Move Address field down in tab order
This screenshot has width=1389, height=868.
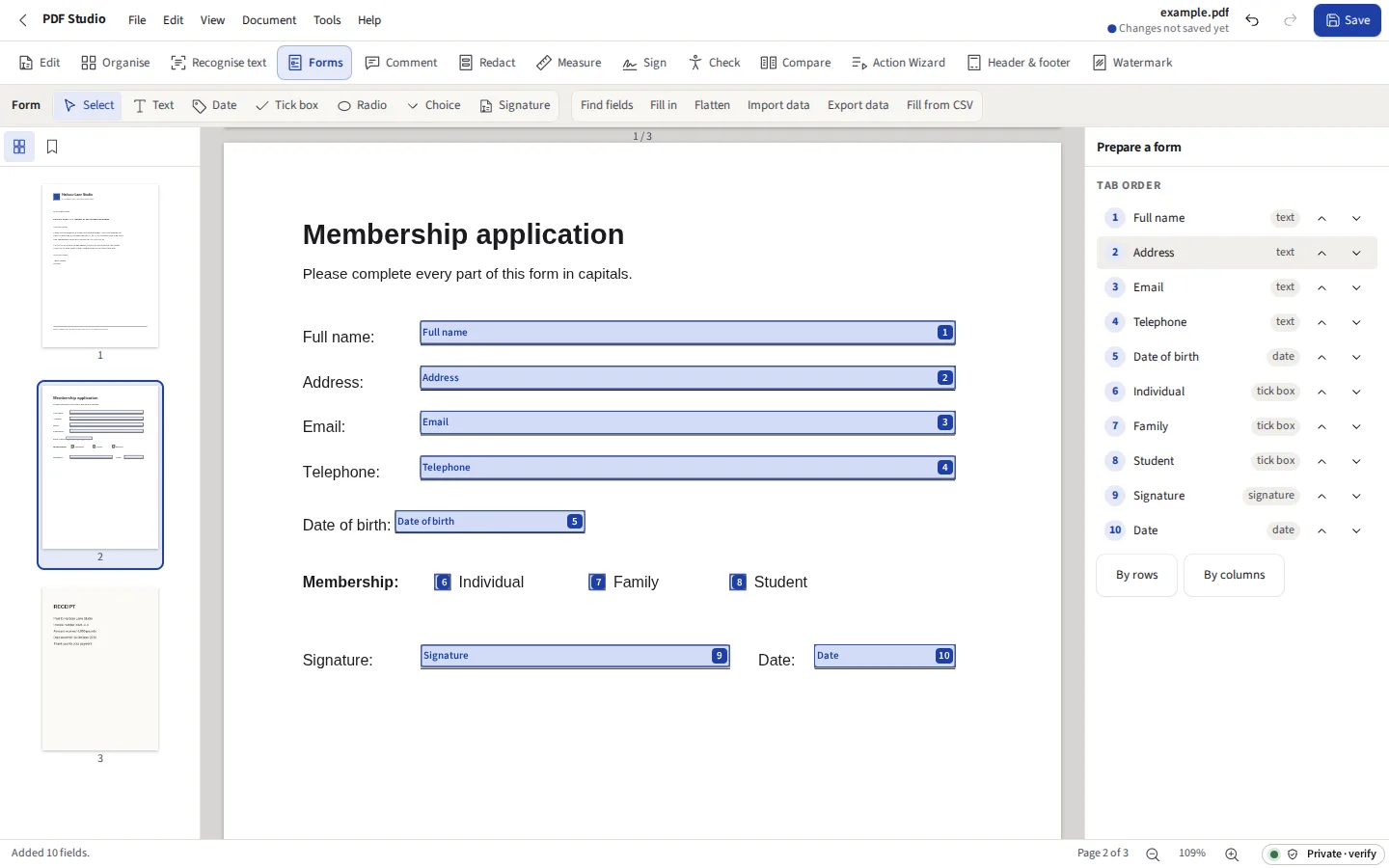[x=1356, y=253]
